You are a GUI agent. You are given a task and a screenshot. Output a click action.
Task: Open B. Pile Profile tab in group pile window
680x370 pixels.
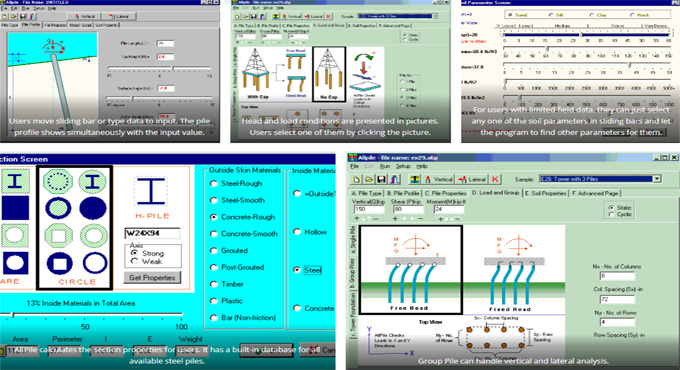(403, 193)
